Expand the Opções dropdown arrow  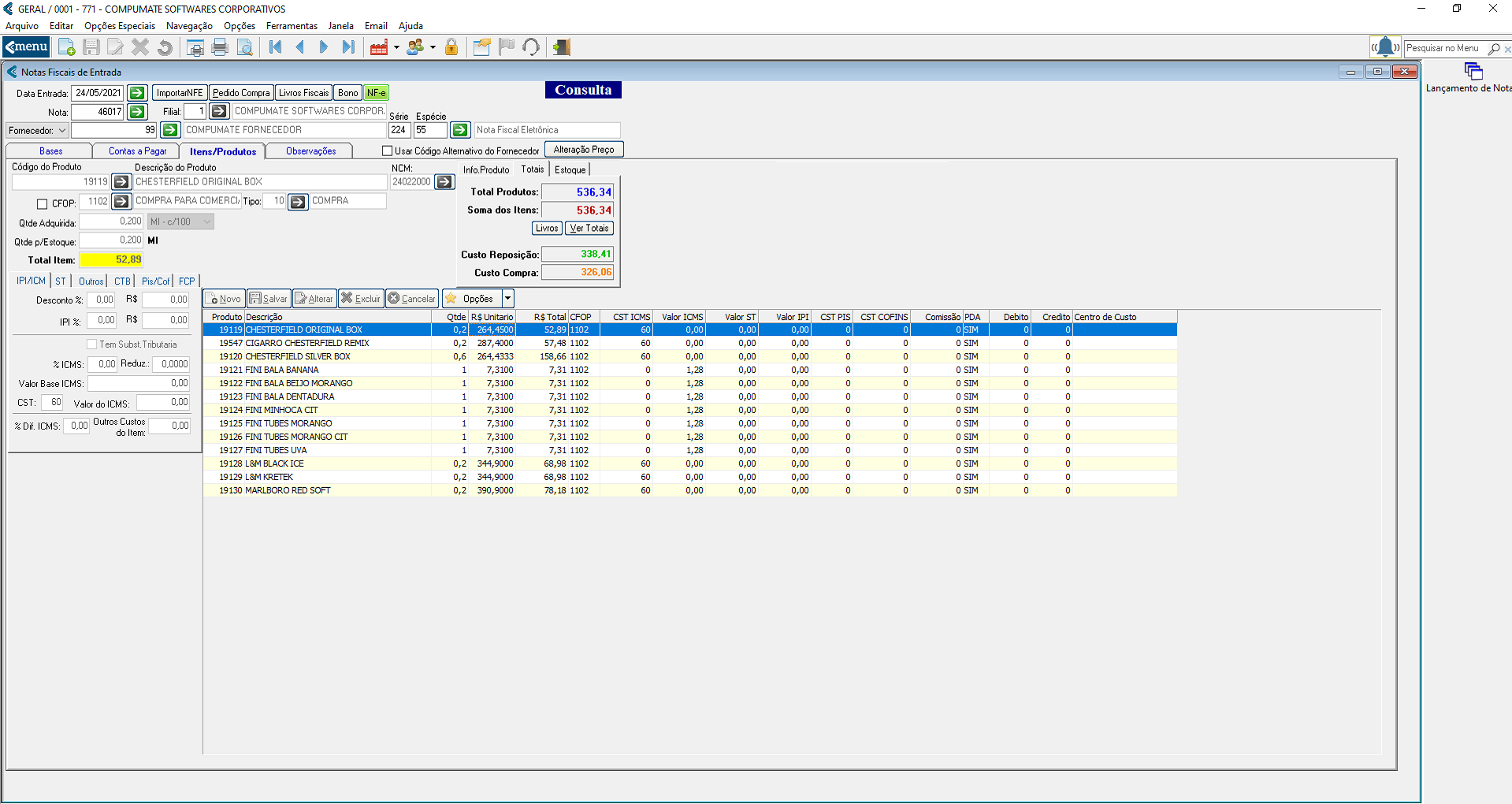508,299
